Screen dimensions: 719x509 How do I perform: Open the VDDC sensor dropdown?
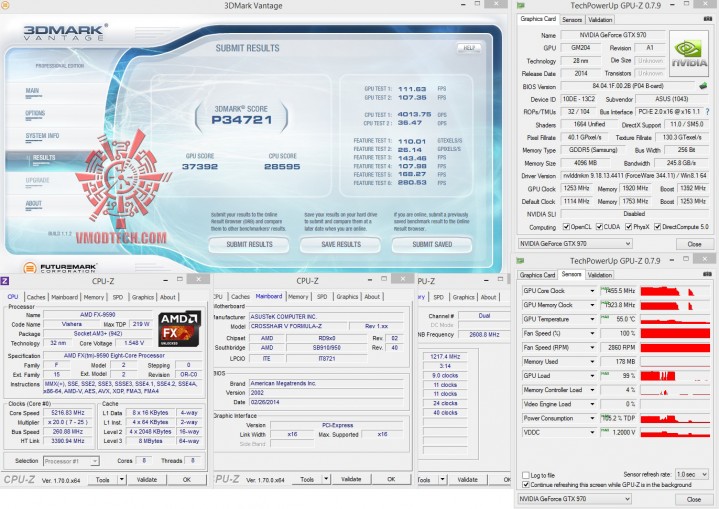(x=592, y=432)
